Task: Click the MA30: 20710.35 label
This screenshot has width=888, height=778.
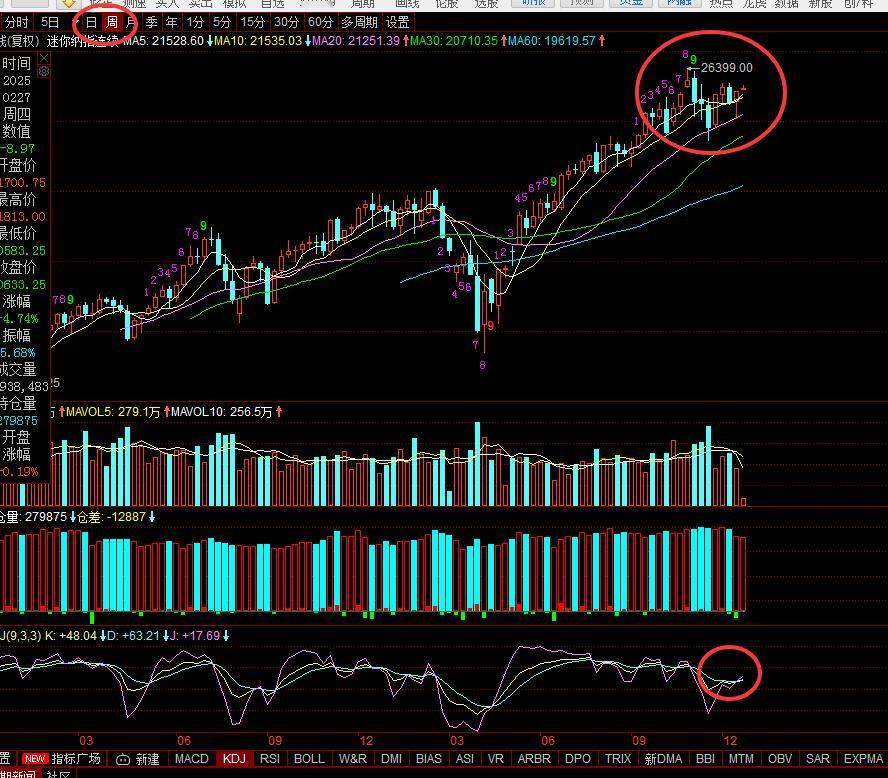Action: pos(454,41)
